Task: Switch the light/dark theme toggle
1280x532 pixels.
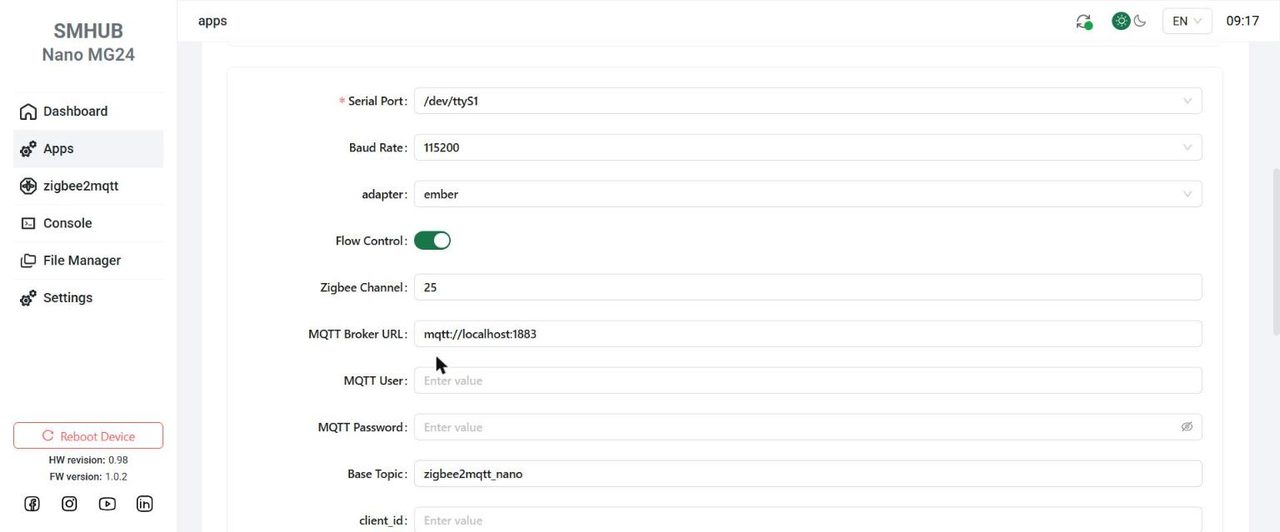Action: [1128, 21]
